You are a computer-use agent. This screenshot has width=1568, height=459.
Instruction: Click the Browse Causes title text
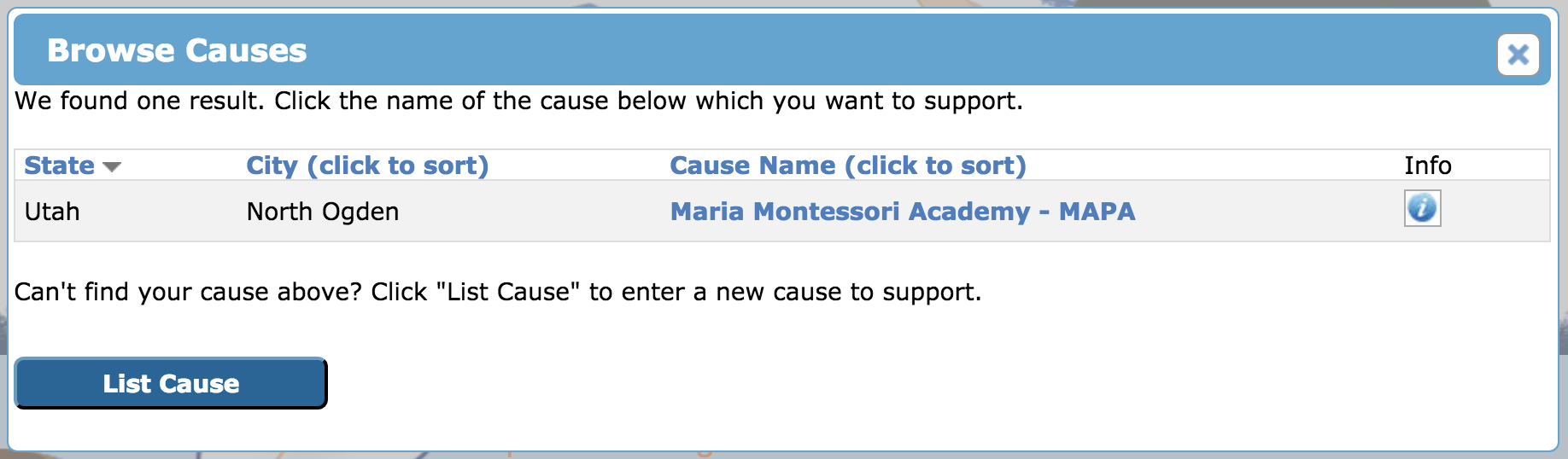pyautogui.click(x=177, y=51)
